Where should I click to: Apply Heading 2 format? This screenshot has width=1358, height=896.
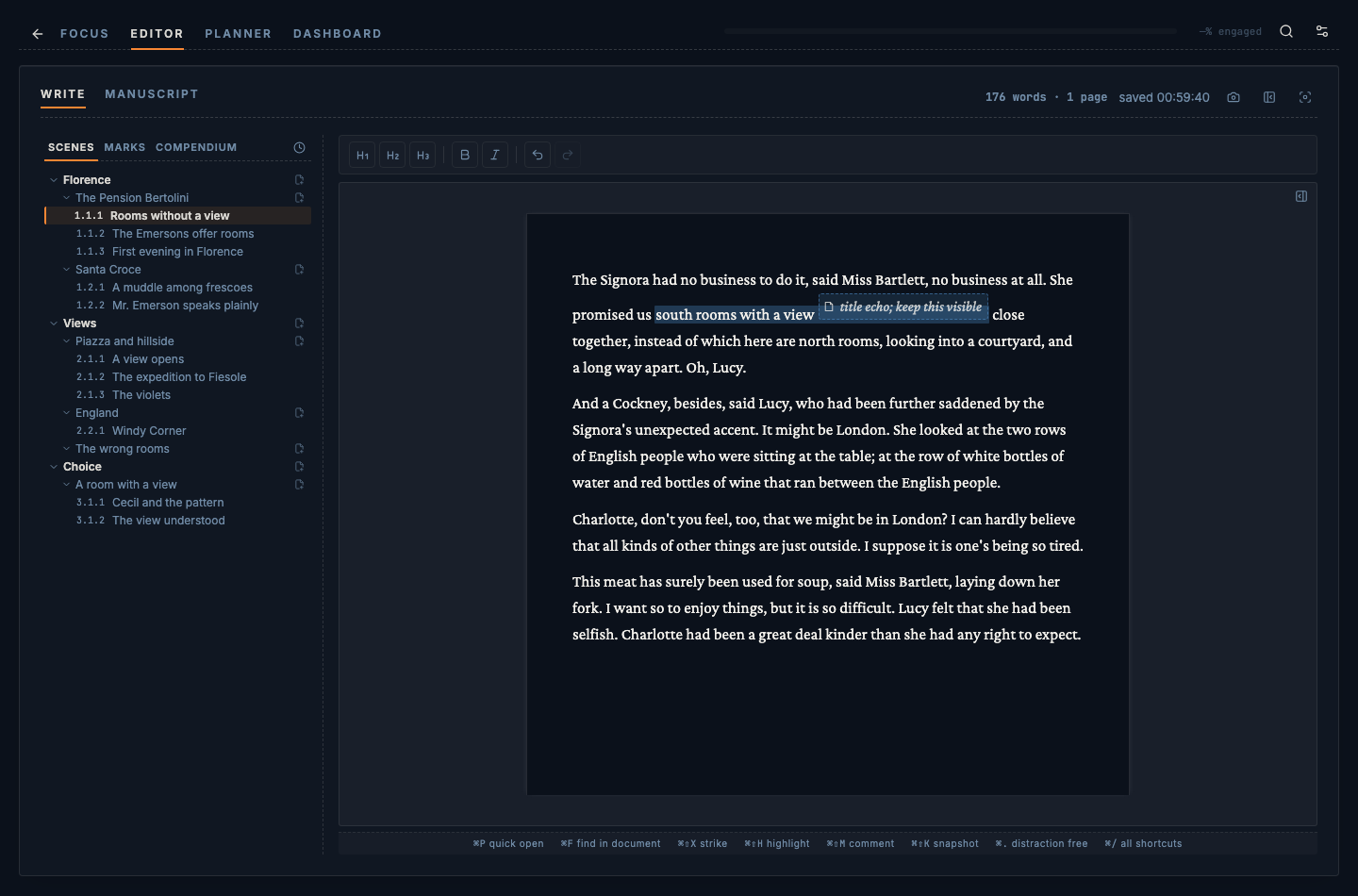point(392,155)
